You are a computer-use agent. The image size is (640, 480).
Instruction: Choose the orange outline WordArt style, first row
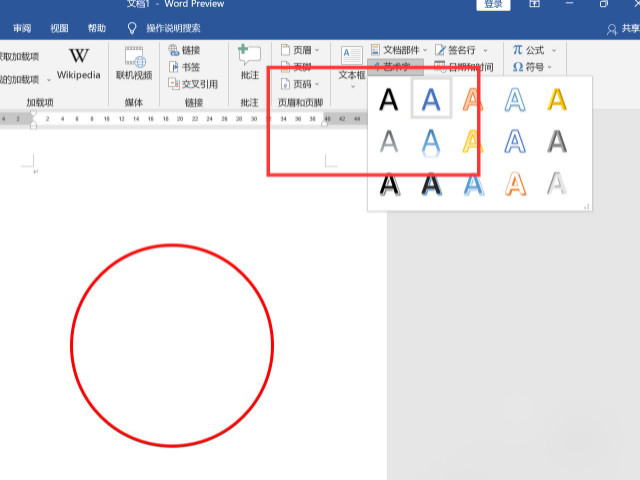tap(473, 100)
